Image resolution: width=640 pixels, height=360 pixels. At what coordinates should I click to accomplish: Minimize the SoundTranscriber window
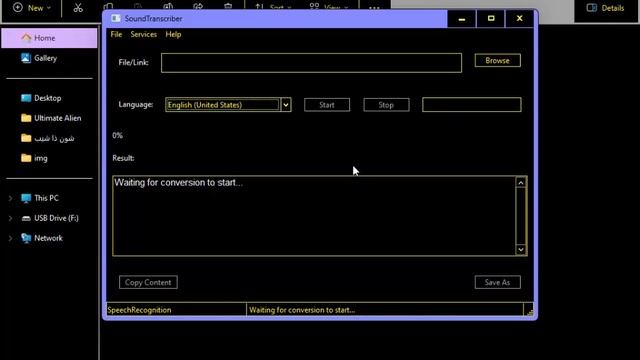click(x=462, y=19)
